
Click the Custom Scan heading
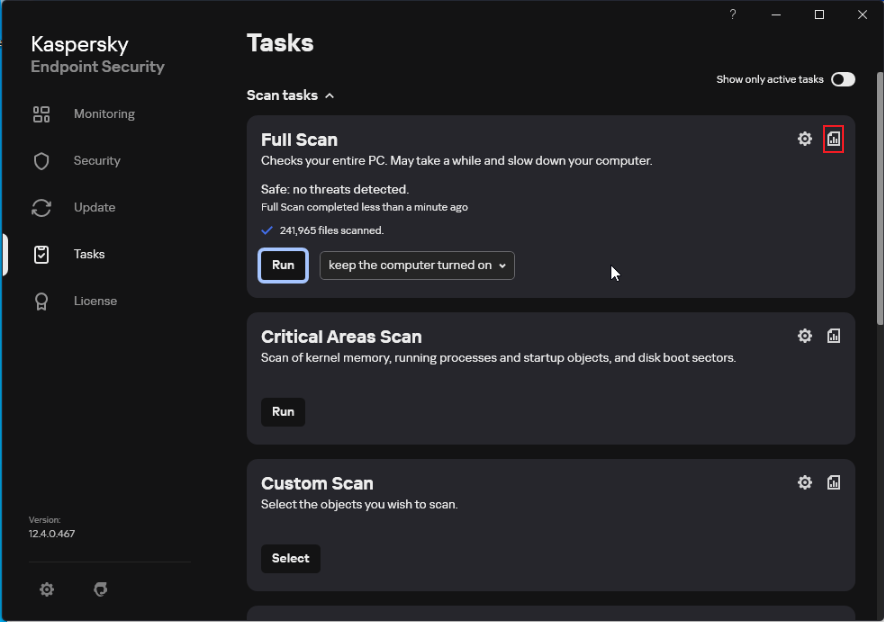click(x=317, y=483)
